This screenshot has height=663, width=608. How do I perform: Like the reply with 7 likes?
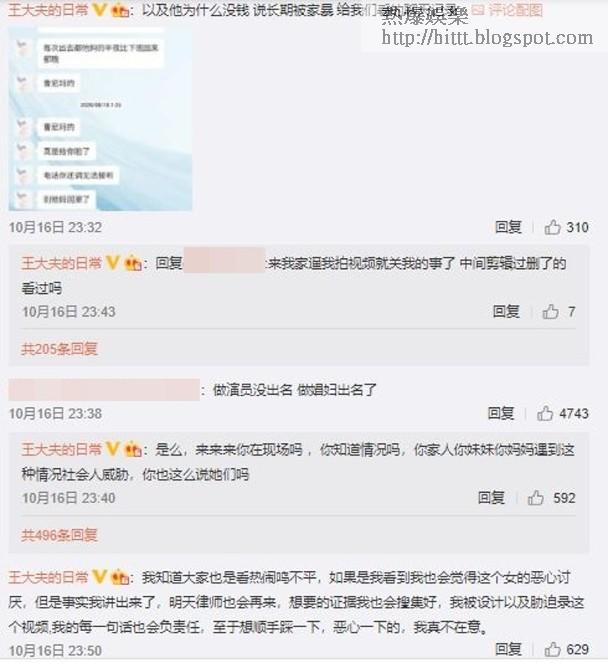[550, 312]
